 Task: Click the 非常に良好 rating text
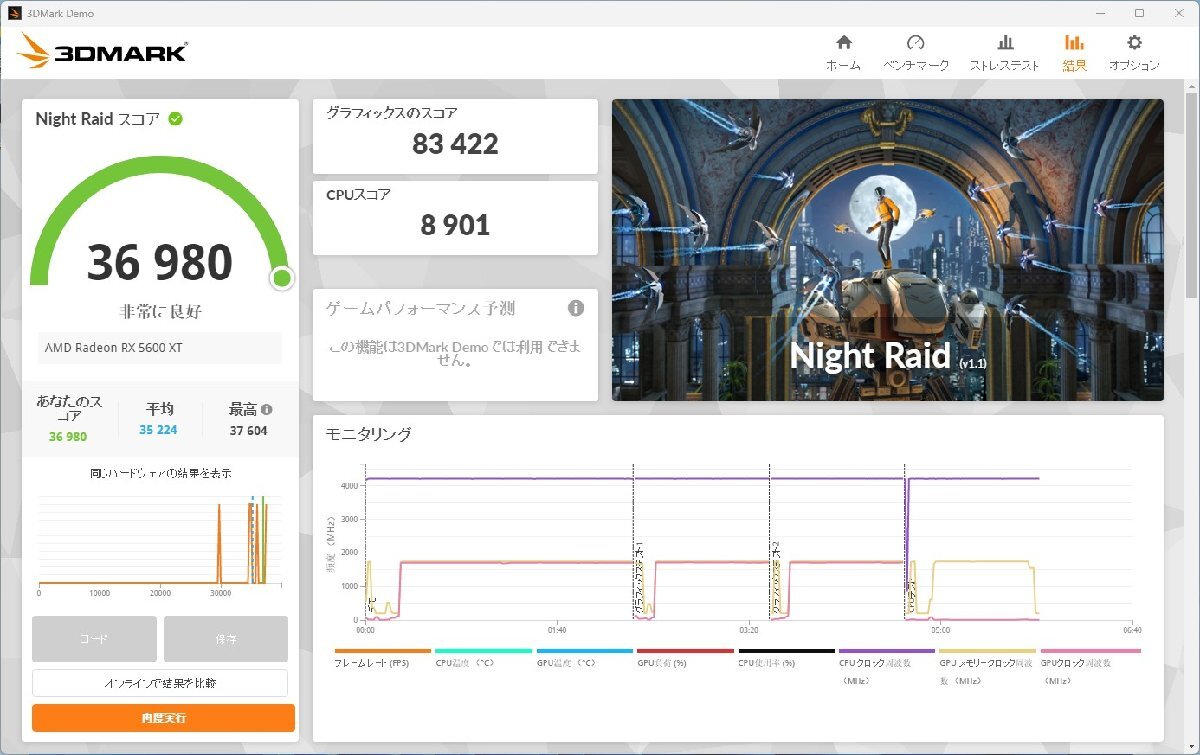[160, 312]
